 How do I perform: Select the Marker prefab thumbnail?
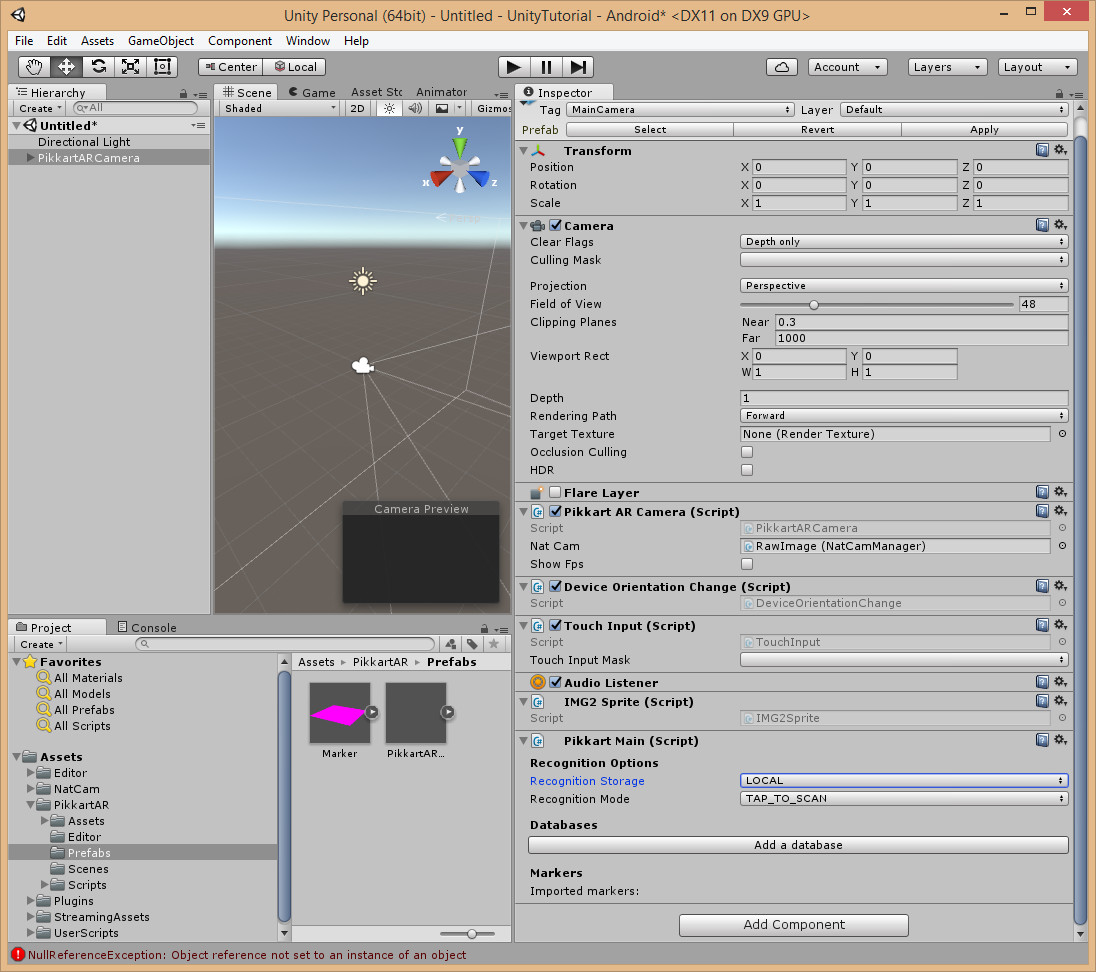[340, 713]
